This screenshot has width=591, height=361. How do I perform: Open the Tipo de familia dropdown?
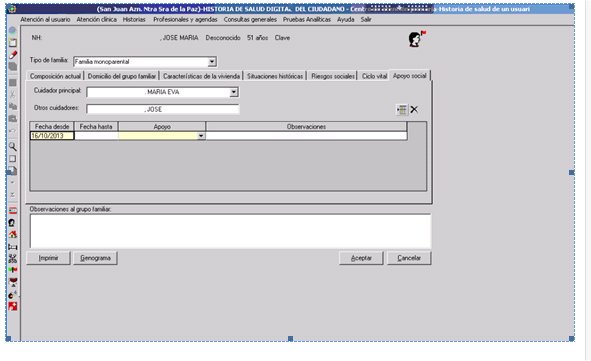click(x=212, y=61)
